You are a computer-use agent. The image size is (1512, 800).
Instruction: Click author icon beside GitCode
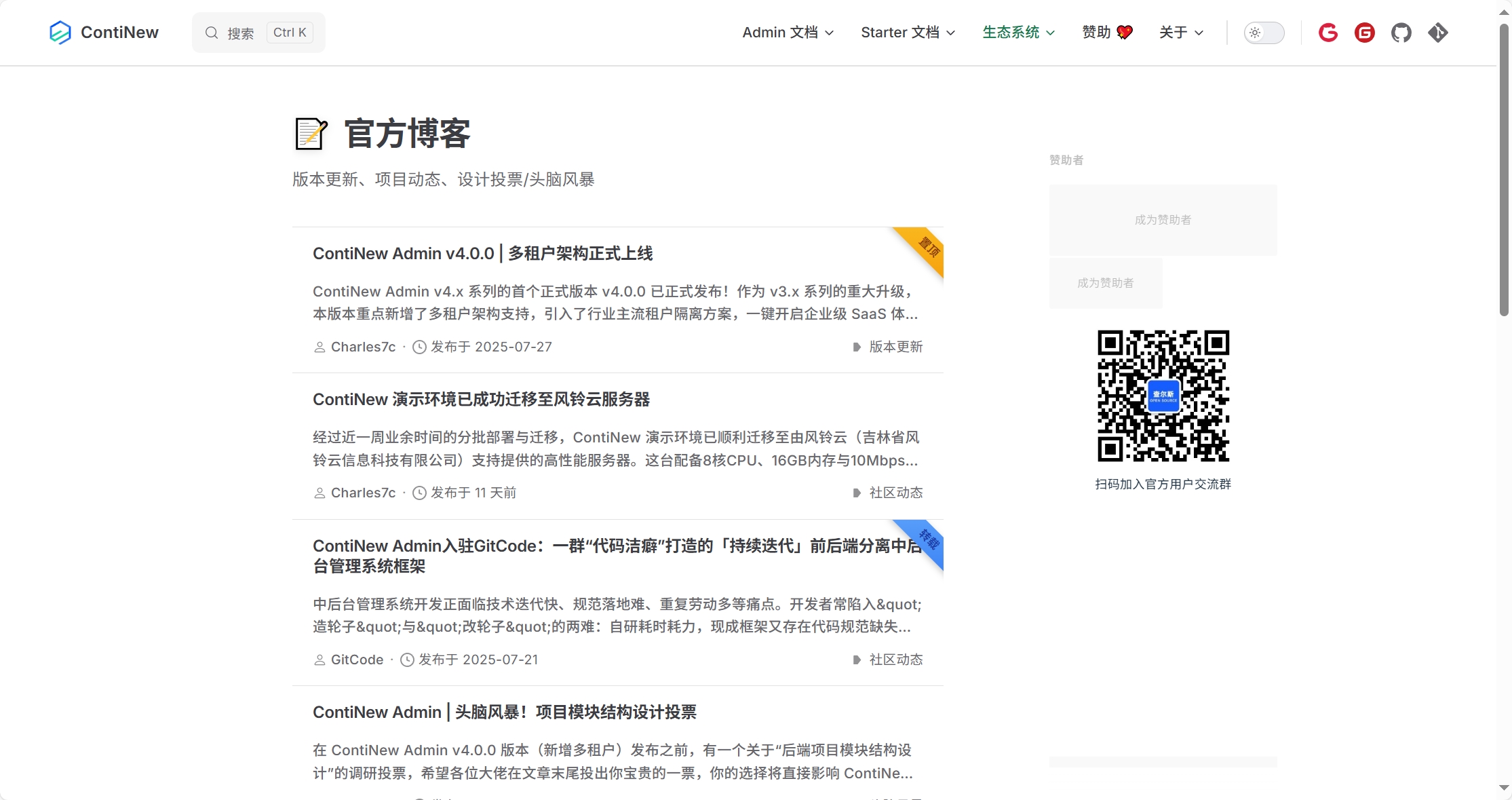319,660
